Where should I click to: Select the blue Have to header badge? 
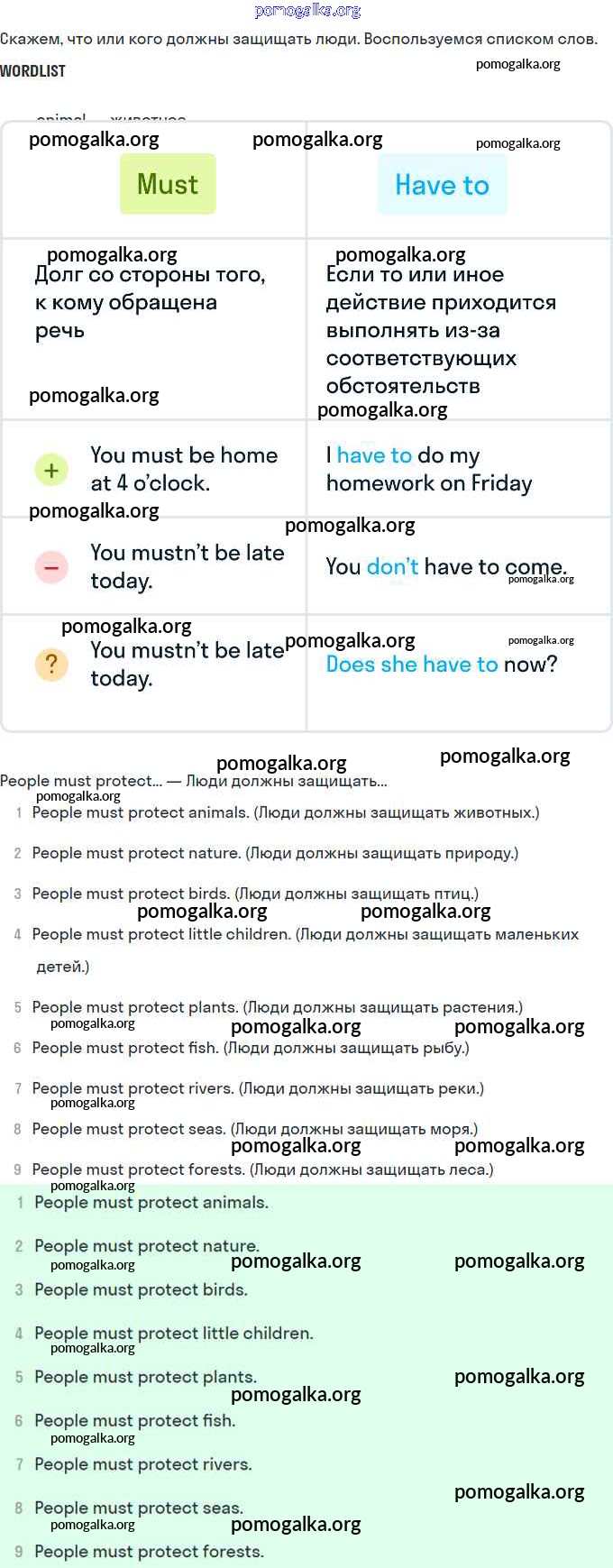443,184
